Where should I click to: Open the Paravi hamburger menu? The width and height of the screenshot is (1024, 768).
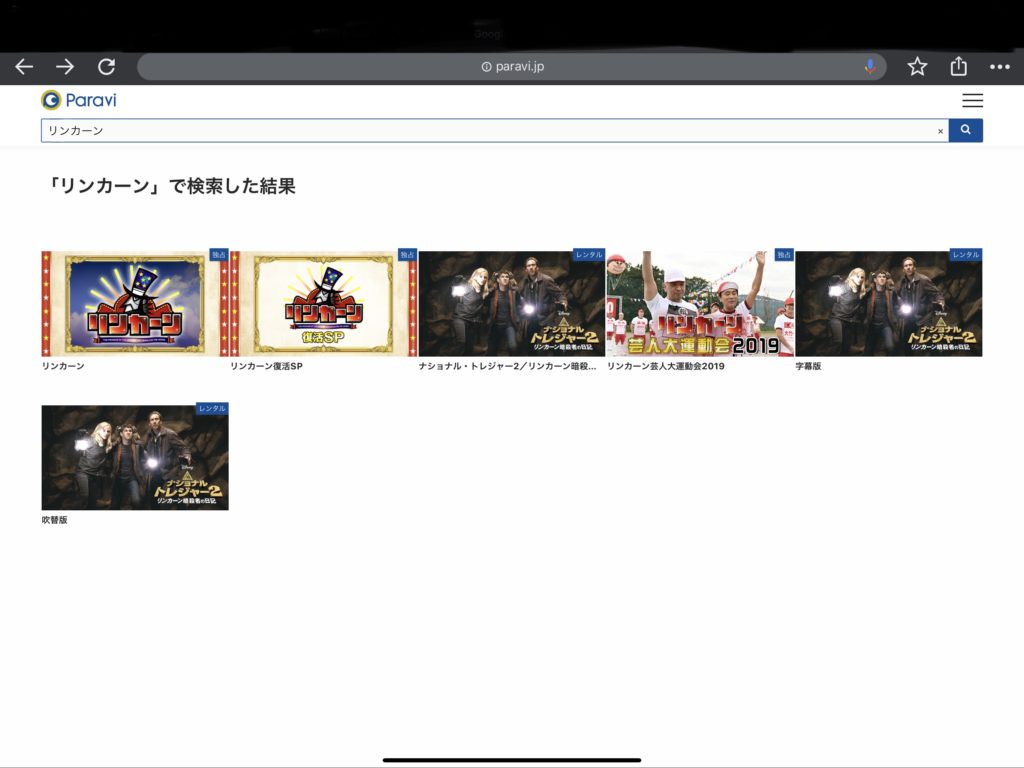(972, 101)
